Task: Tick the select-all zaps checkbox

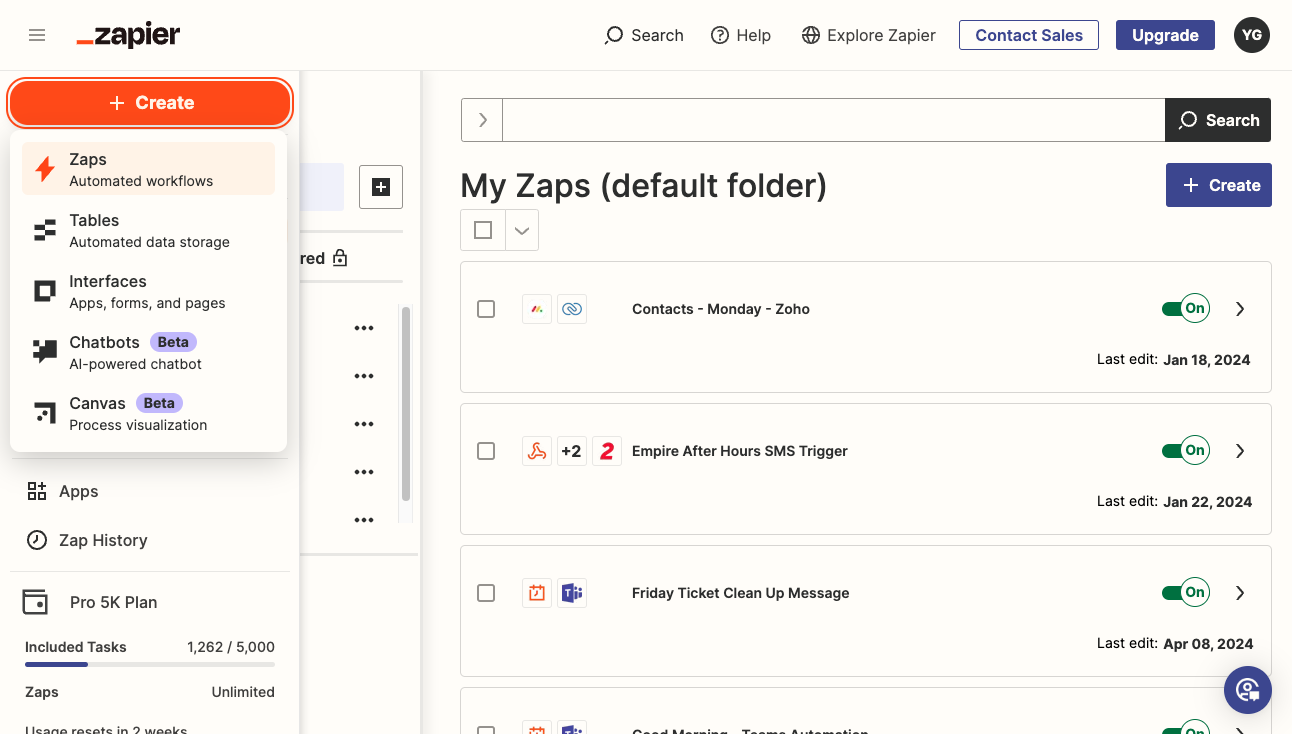Action: [483, 230]
